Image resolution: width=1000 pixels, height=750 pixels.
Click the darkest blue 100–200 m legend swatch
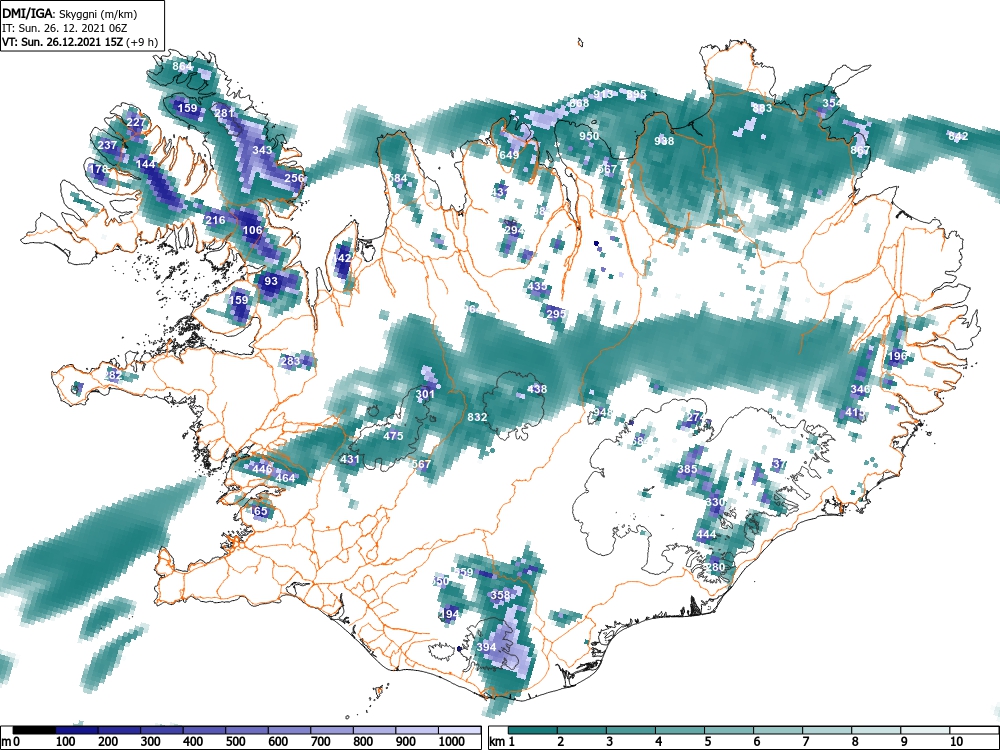[77, 730]
